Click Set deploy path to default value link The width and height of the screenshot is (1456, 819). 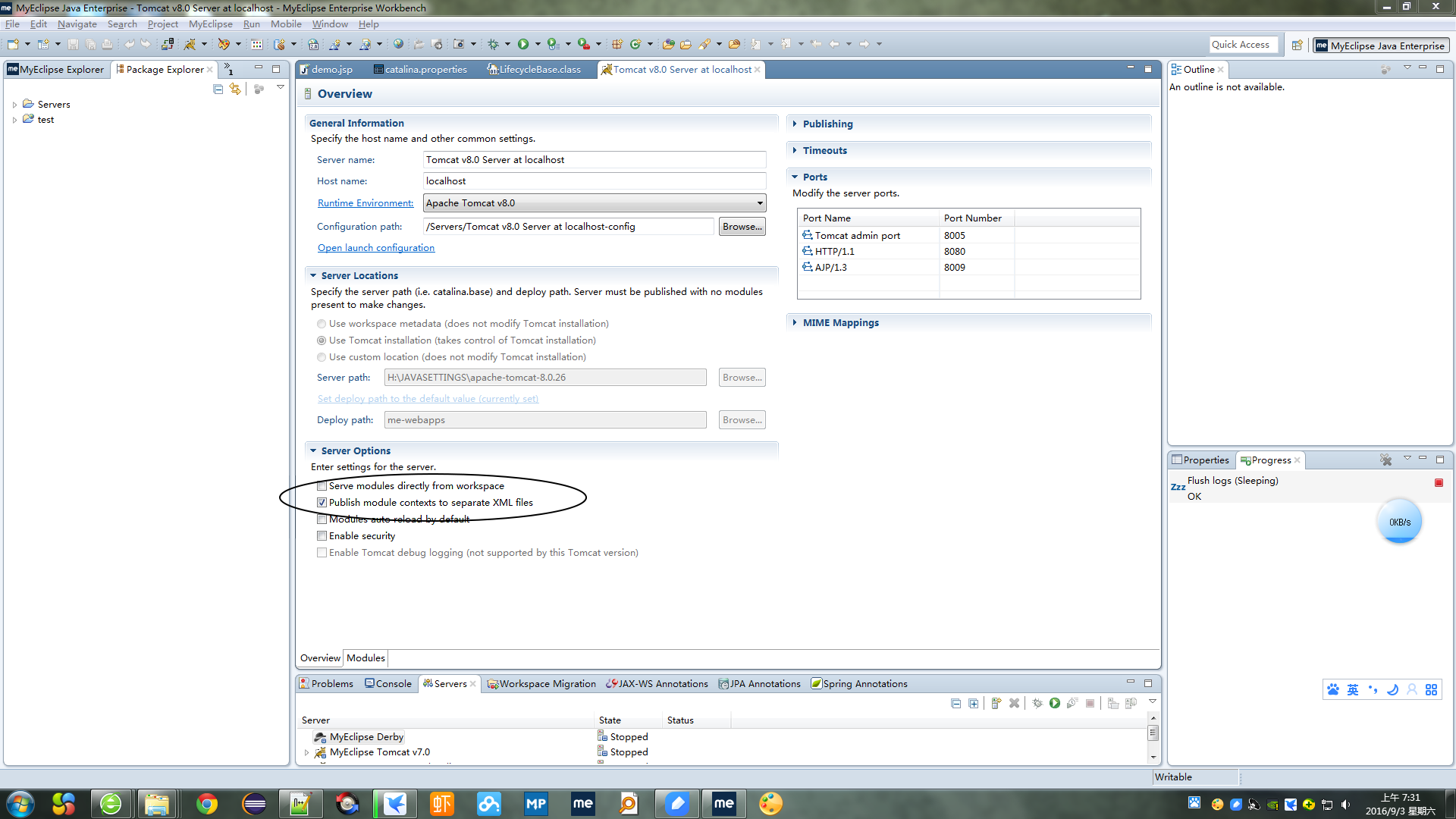tap(428, 398)
